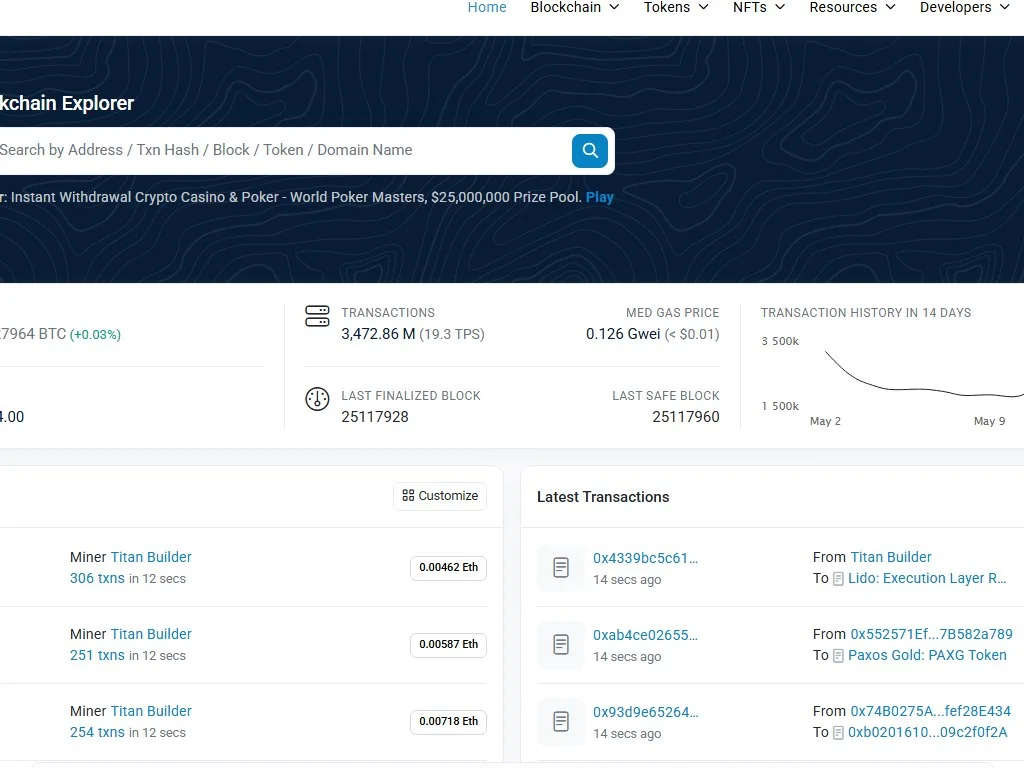This screenshot has width=1024, height=768.
Task: Click the MED GAS PRICE label
Action: click(673, 313)
